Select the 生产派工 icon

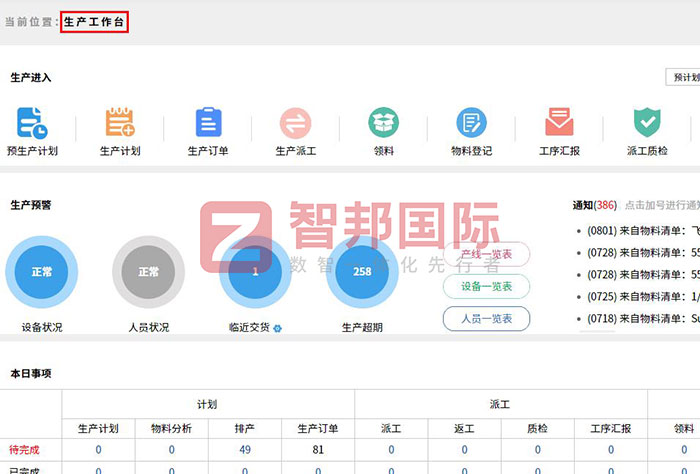coord(295,124)
